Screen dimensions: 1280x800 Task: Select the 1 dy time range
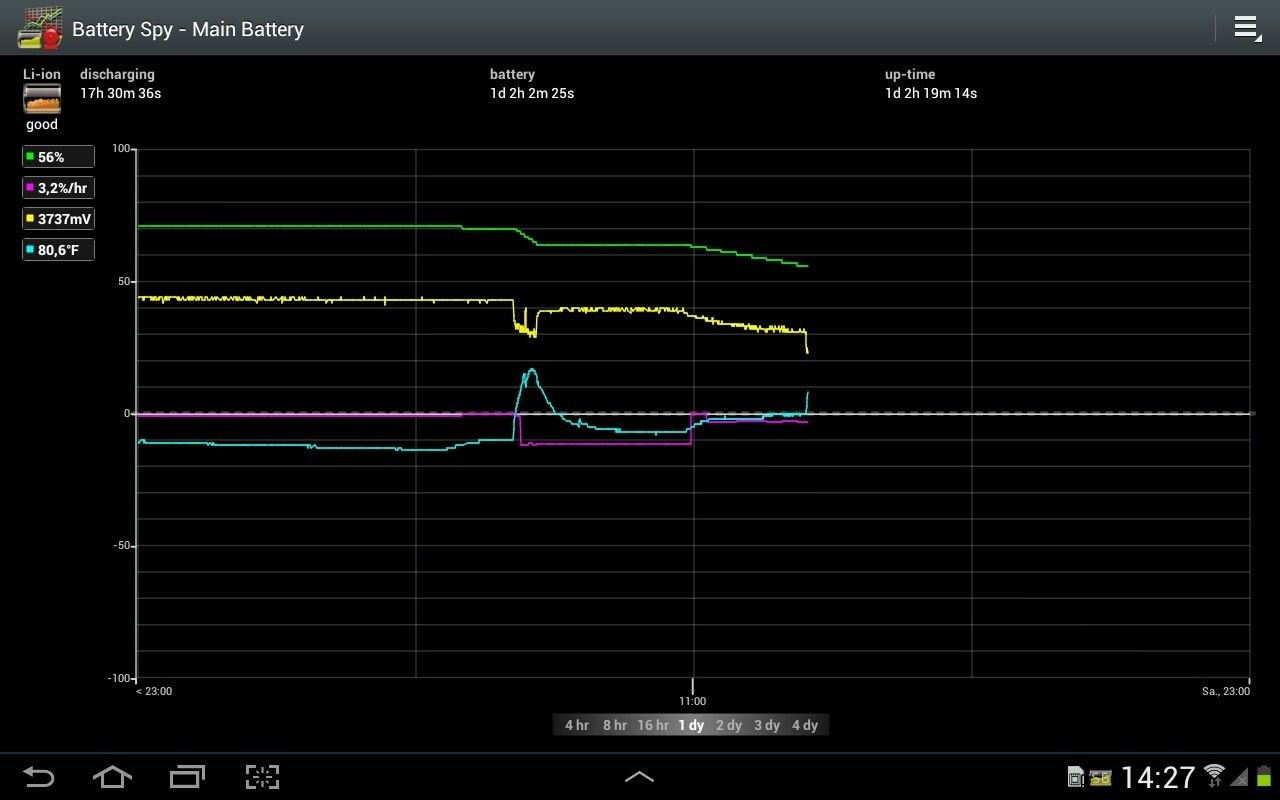tap(691, 725)
